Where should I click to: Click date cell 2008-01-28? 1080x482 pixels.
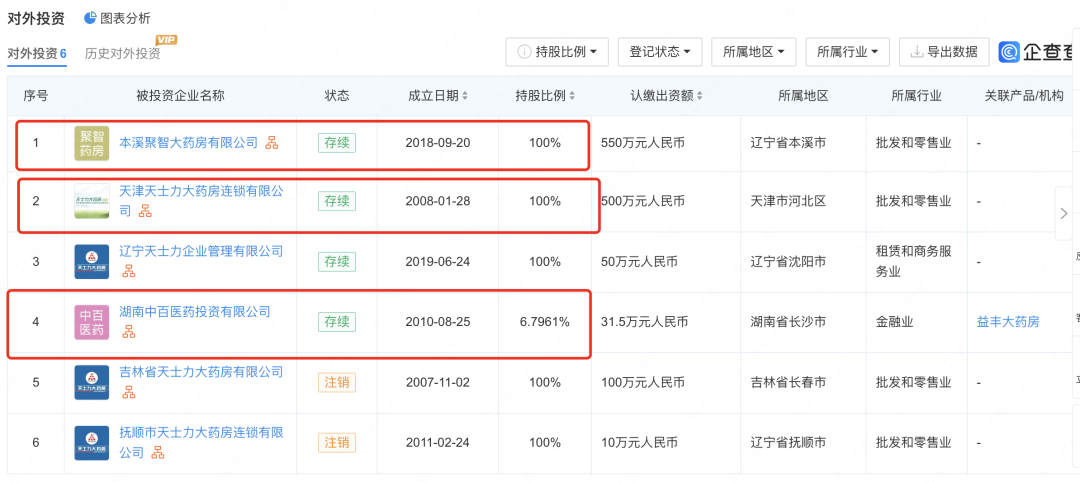coord(437,201)
